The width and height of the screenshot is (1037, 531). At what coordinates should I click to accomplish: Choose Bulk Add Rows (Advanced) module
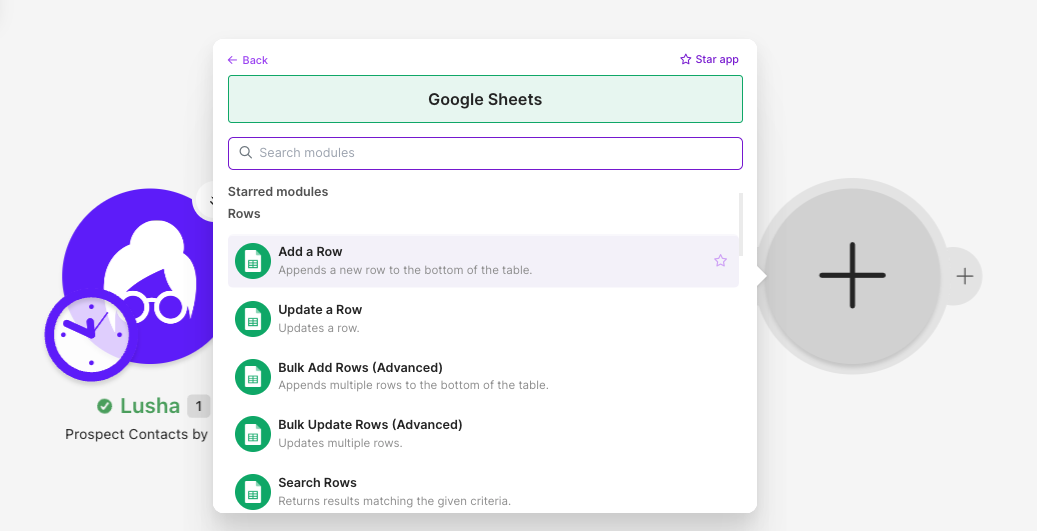click(x=483, y=376)
